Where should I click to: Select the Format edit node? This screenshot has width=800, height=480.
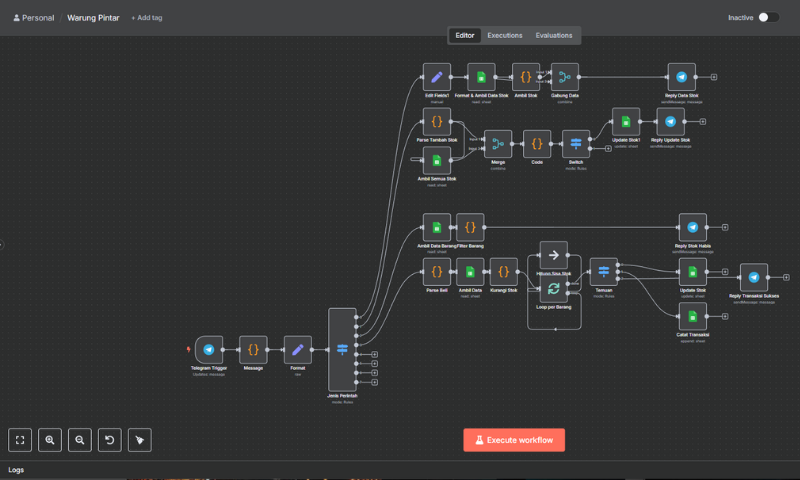click(x=297, y=349)
